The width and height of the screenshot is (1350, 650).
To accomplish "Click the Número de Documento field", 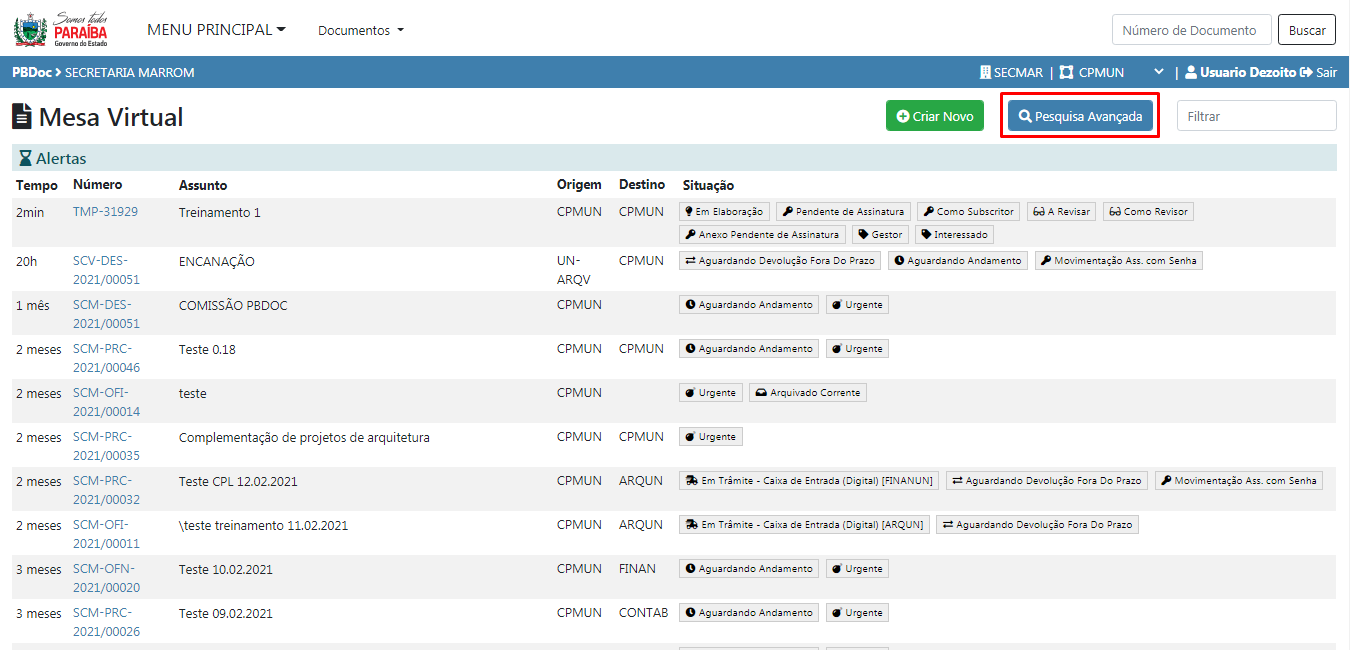I will (x=1191, y=30).
